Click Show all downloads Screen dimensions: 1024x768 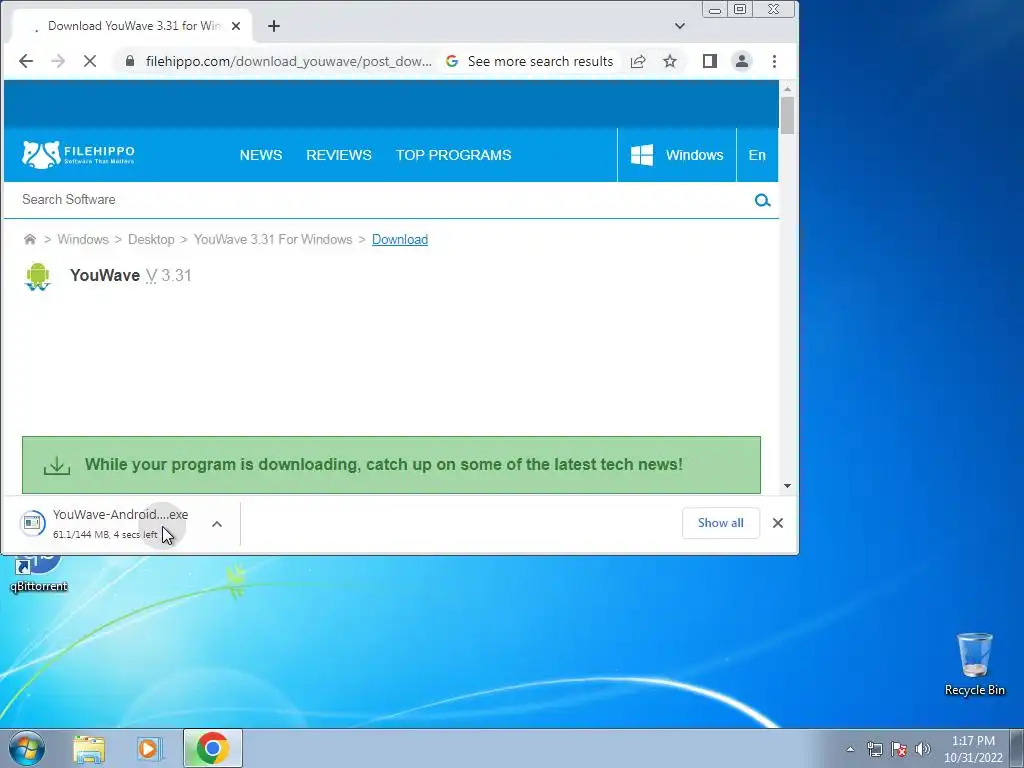(720, 523)
